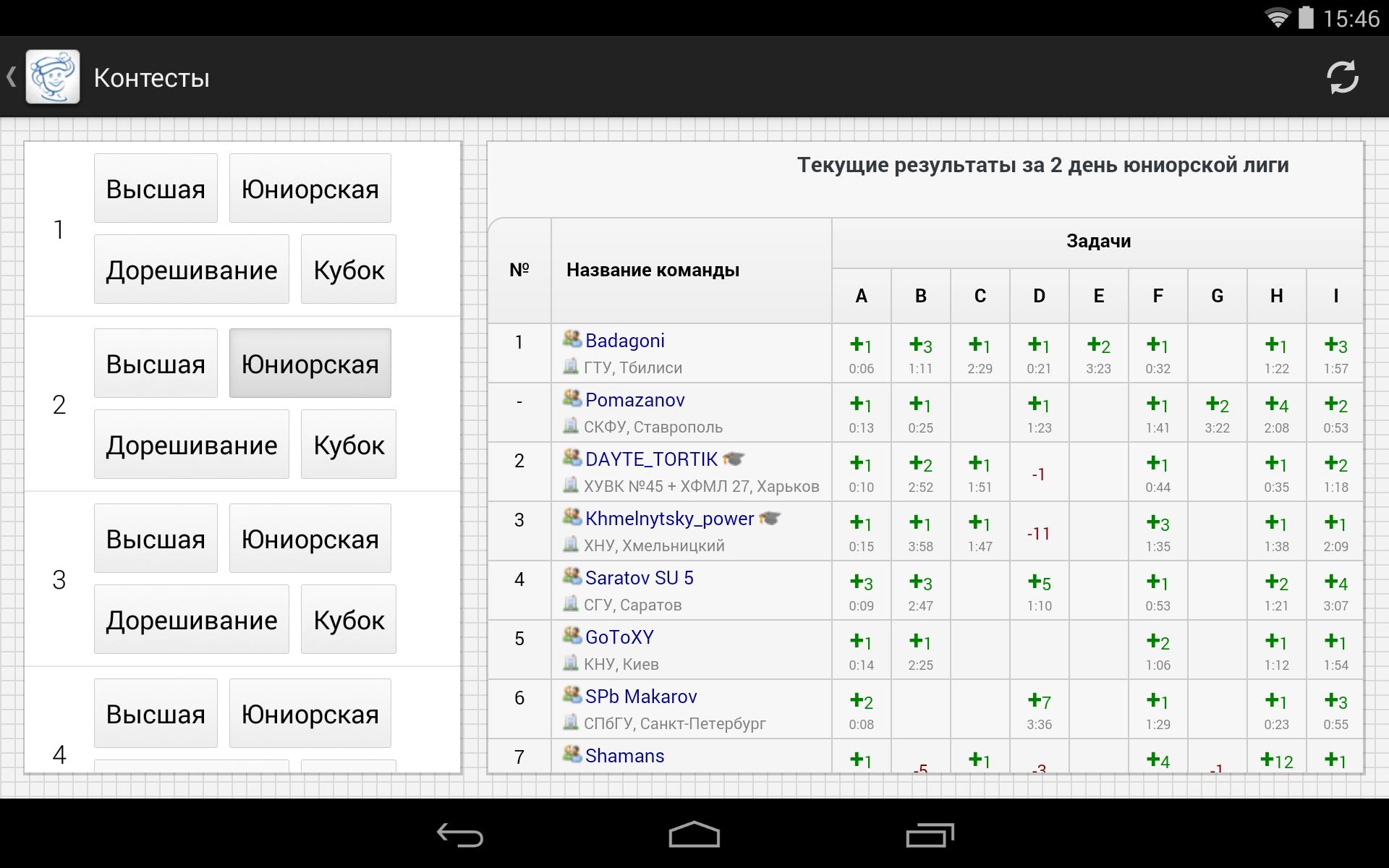This screenshot has width=1389, height=868.
Task: Open Кубок for day 2
Action: tap(349, 444)
